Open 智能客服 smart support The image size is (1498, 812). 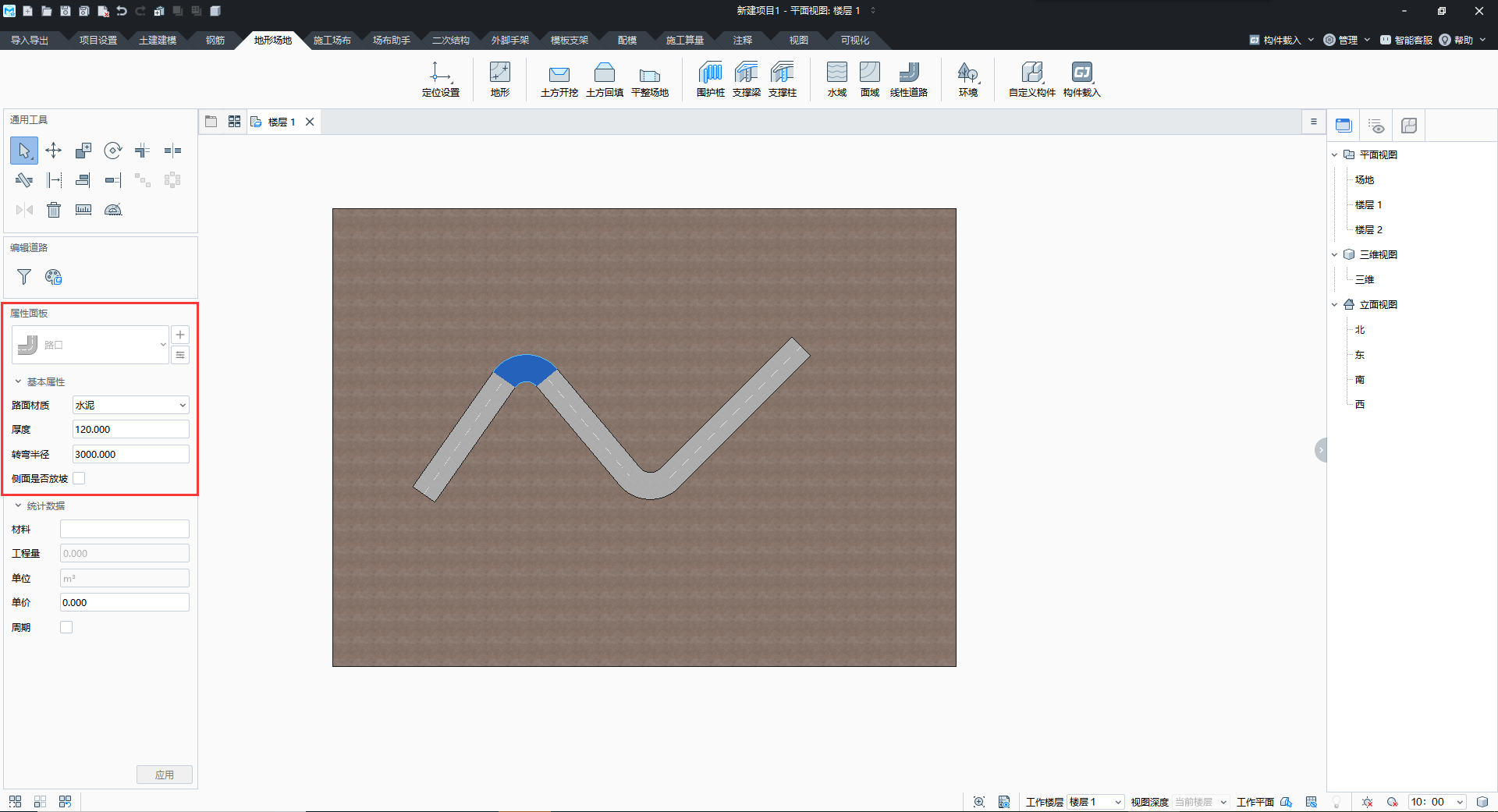1406,40
